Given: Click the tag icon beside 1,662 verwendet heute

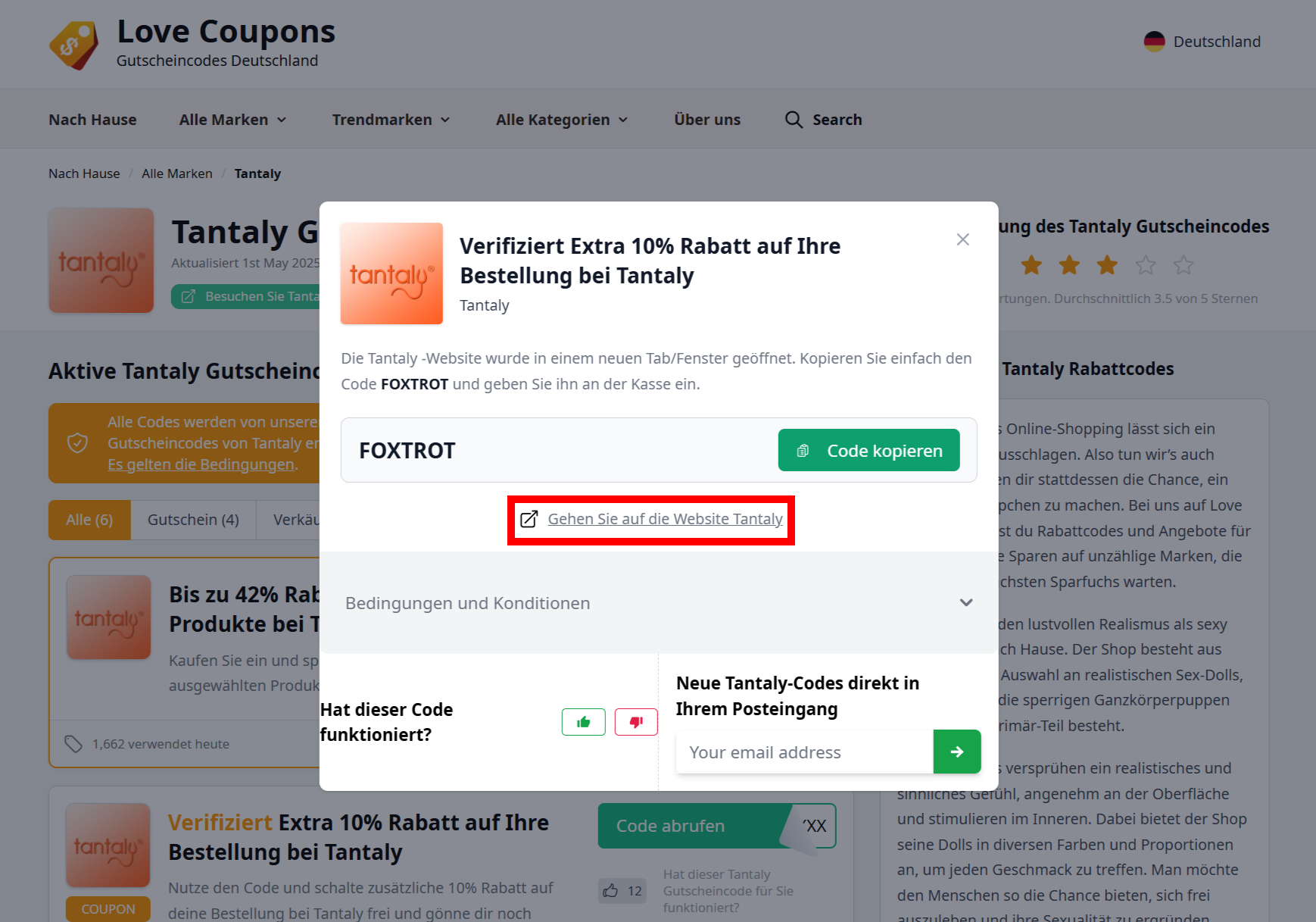Looking at the screenshot, I should (73, 744).
